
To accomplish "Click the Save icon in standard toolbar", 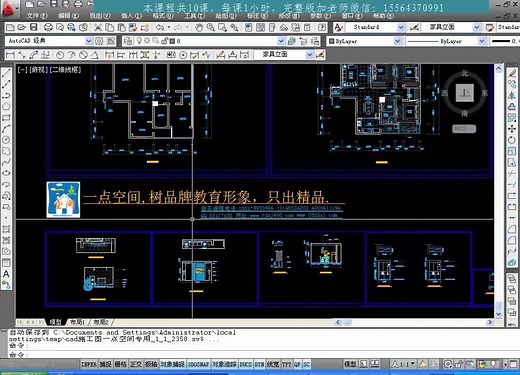I will [33, 27].
